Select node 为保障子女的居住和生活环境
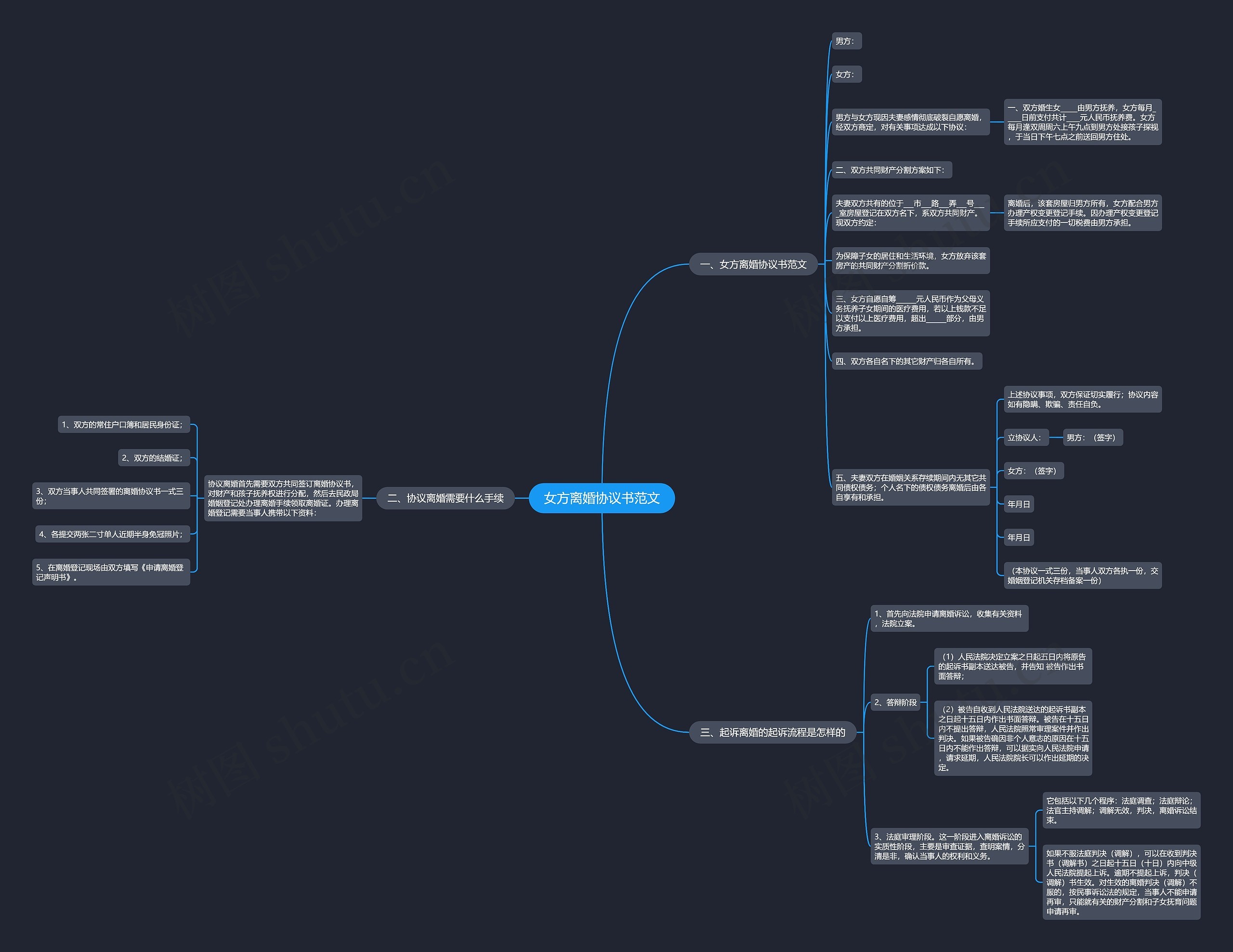This screenshot has width=1233, height=952. (911, 261)
